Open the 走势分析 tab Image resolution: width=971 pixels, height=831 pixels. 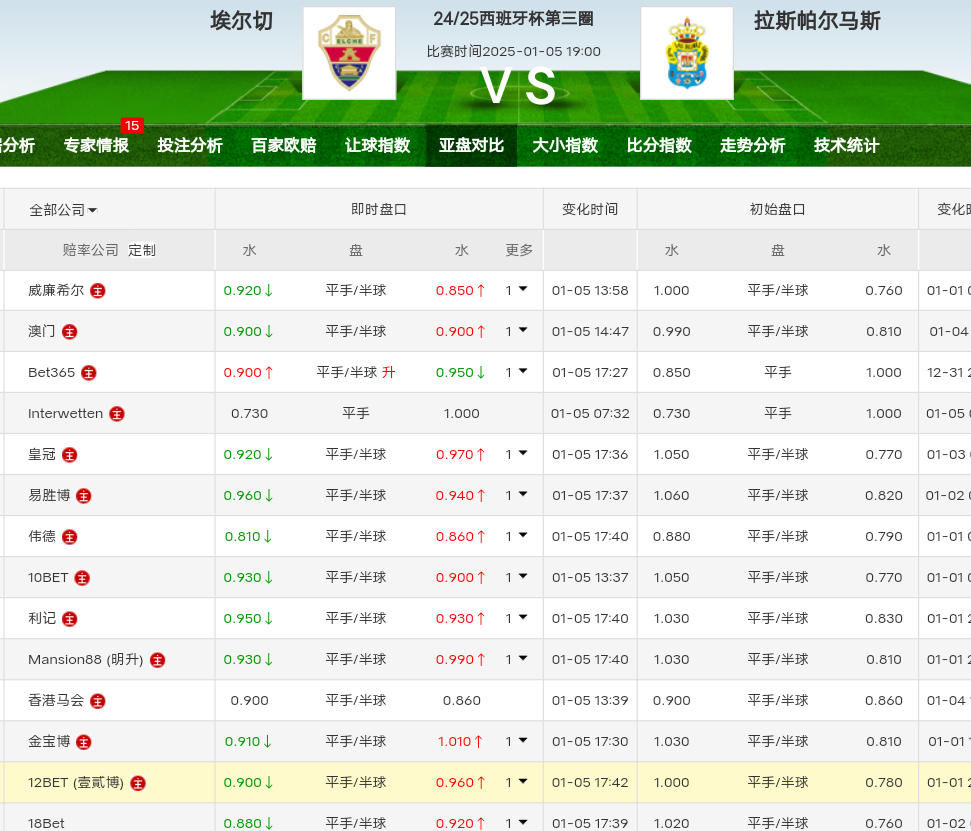752,146
